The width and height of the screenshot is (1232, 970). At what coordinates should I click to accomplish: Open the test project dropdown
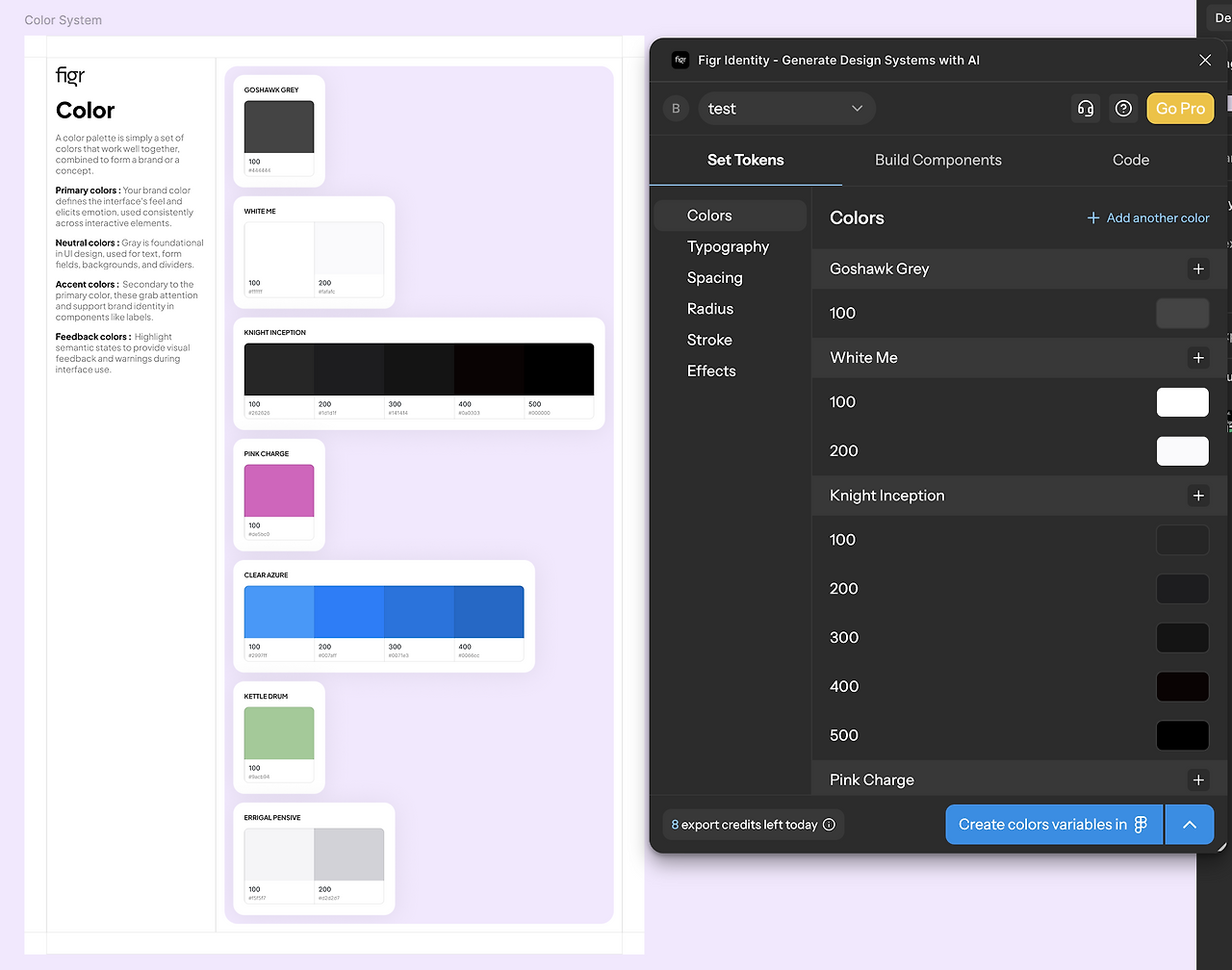tap(786, 109)
